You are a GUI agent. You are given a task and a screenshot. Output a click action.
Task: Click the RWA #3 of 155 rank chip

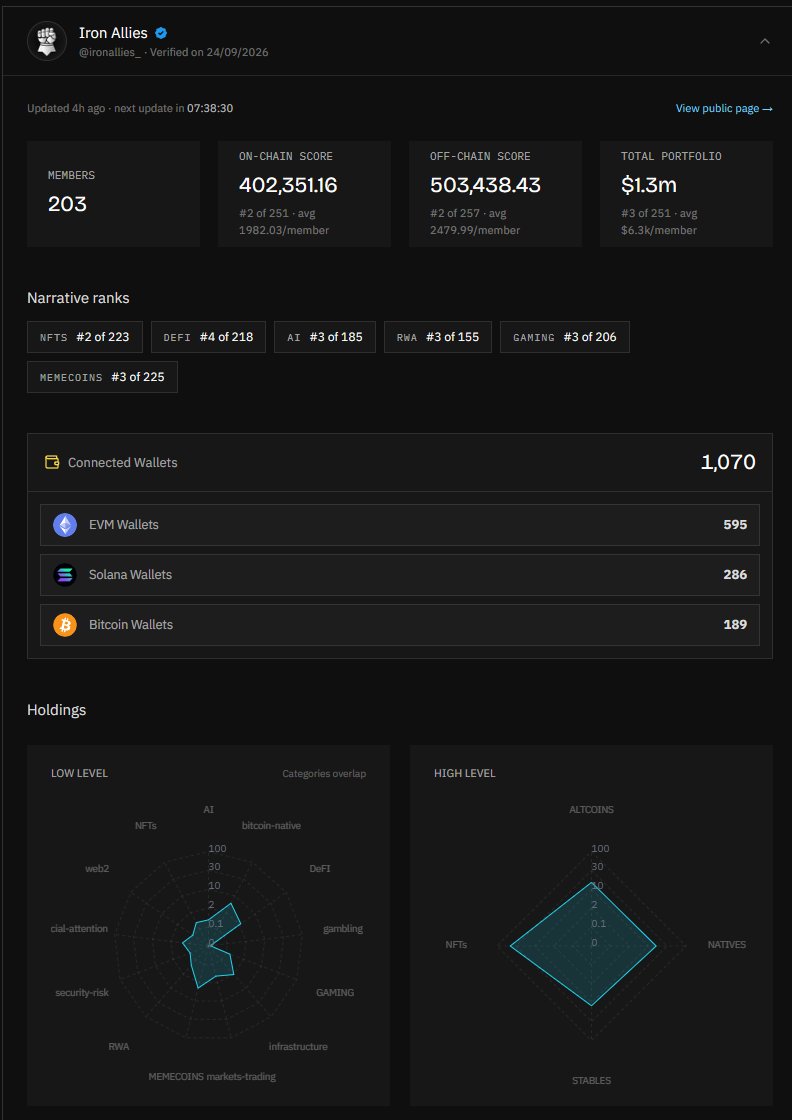(x=438, y=337)
